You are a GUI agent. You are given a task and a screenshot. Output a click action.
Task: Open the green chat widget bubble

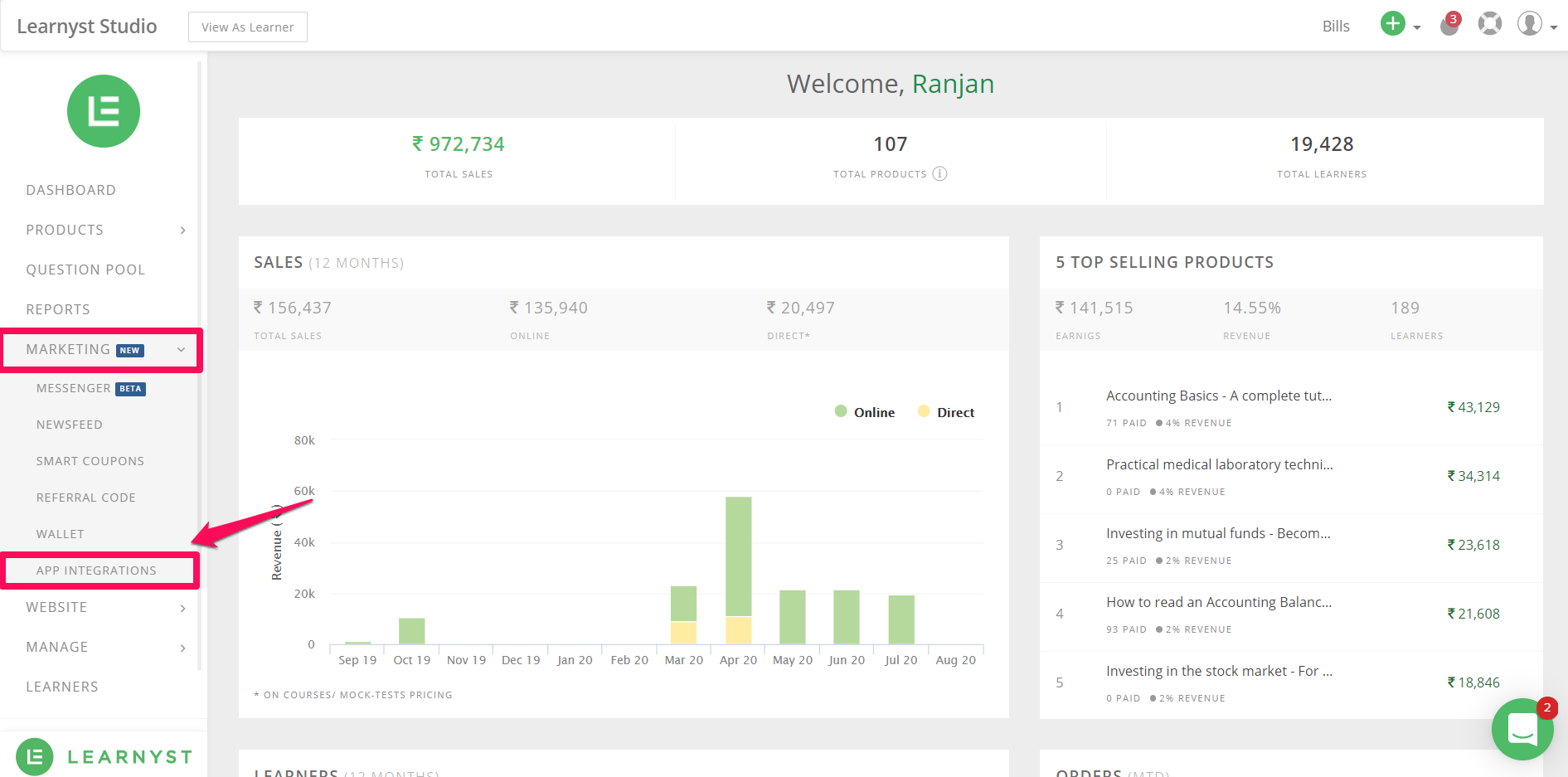1522,729
